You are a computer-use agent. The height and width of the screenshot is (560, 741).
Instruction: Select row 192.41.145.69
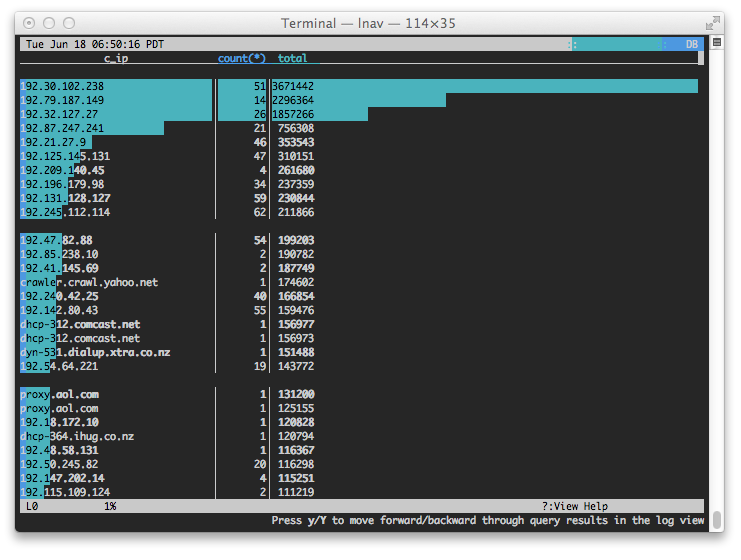pyautogui.click(x=359, y=268)
